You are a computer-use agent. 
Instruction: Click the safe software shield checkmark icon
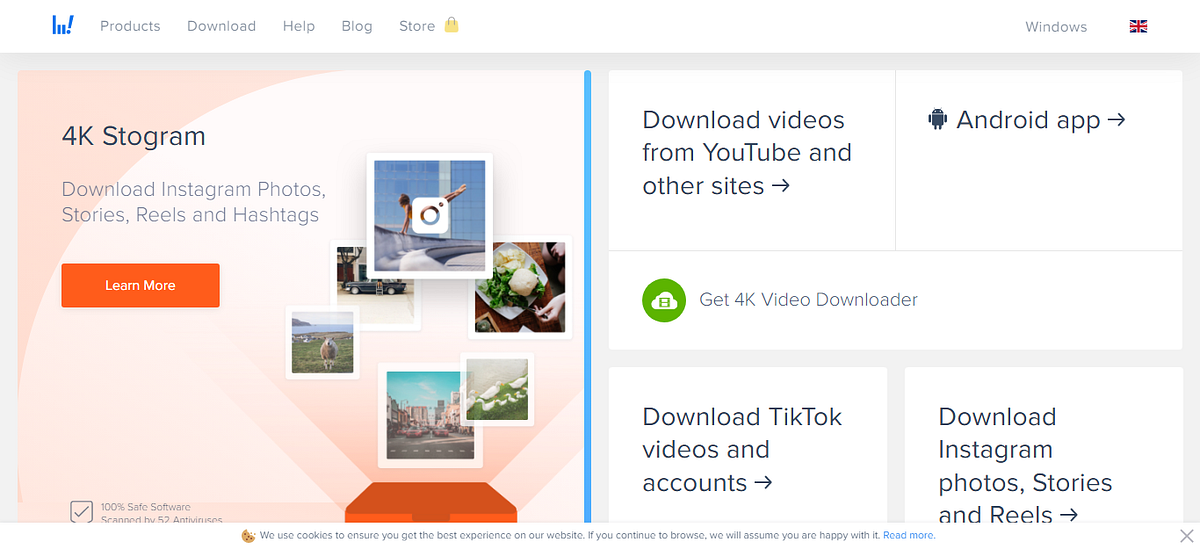click(x=82, y=513)
